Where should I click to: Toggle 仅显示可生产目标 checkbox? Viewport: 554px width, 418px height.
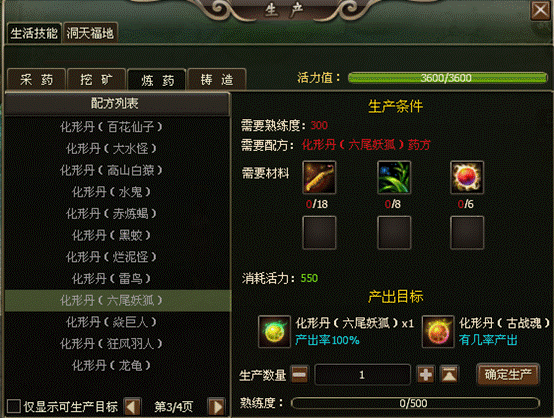(x=13, y=406)
